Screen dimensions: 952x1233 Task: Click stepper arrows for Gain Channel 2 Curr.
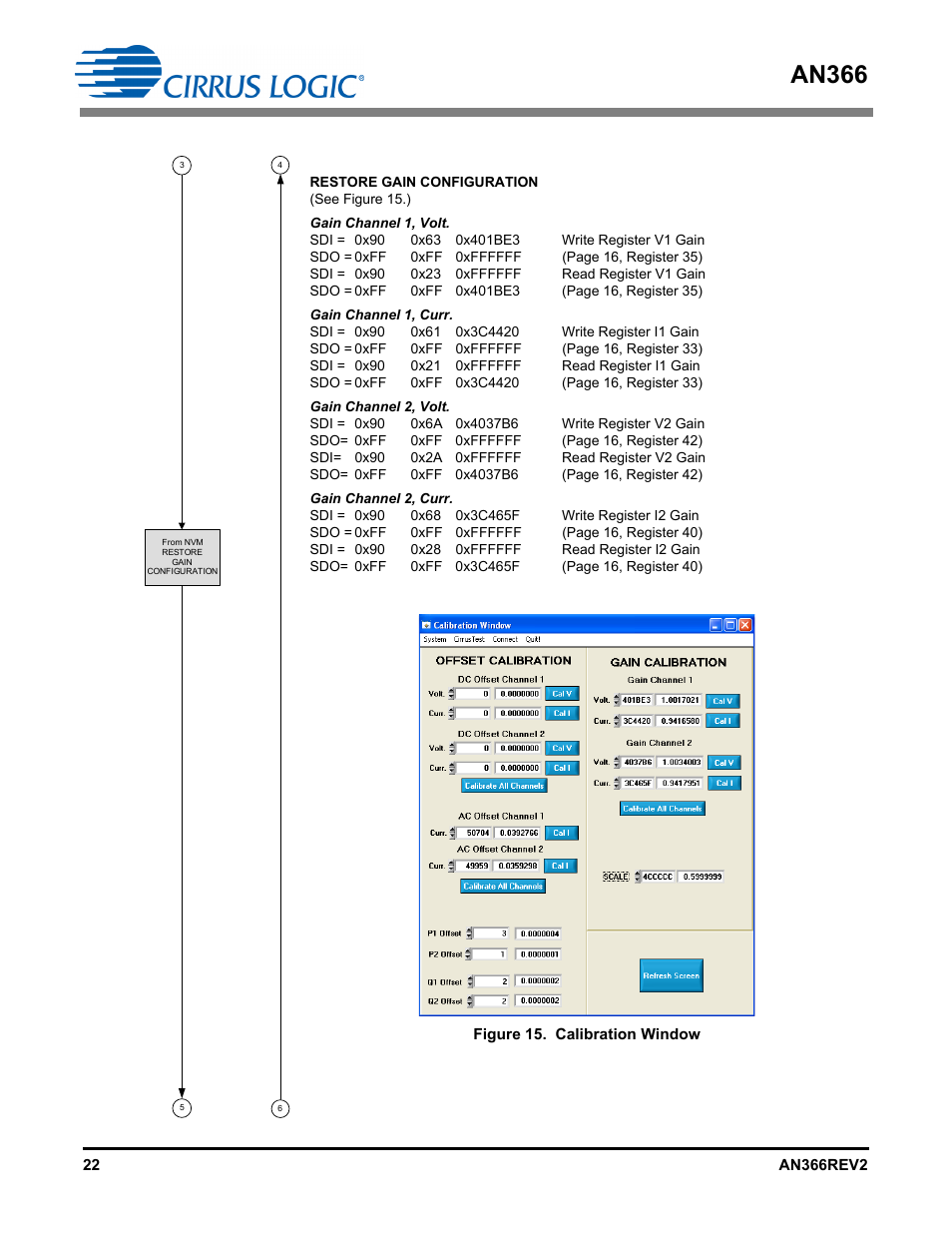point(617,783)
